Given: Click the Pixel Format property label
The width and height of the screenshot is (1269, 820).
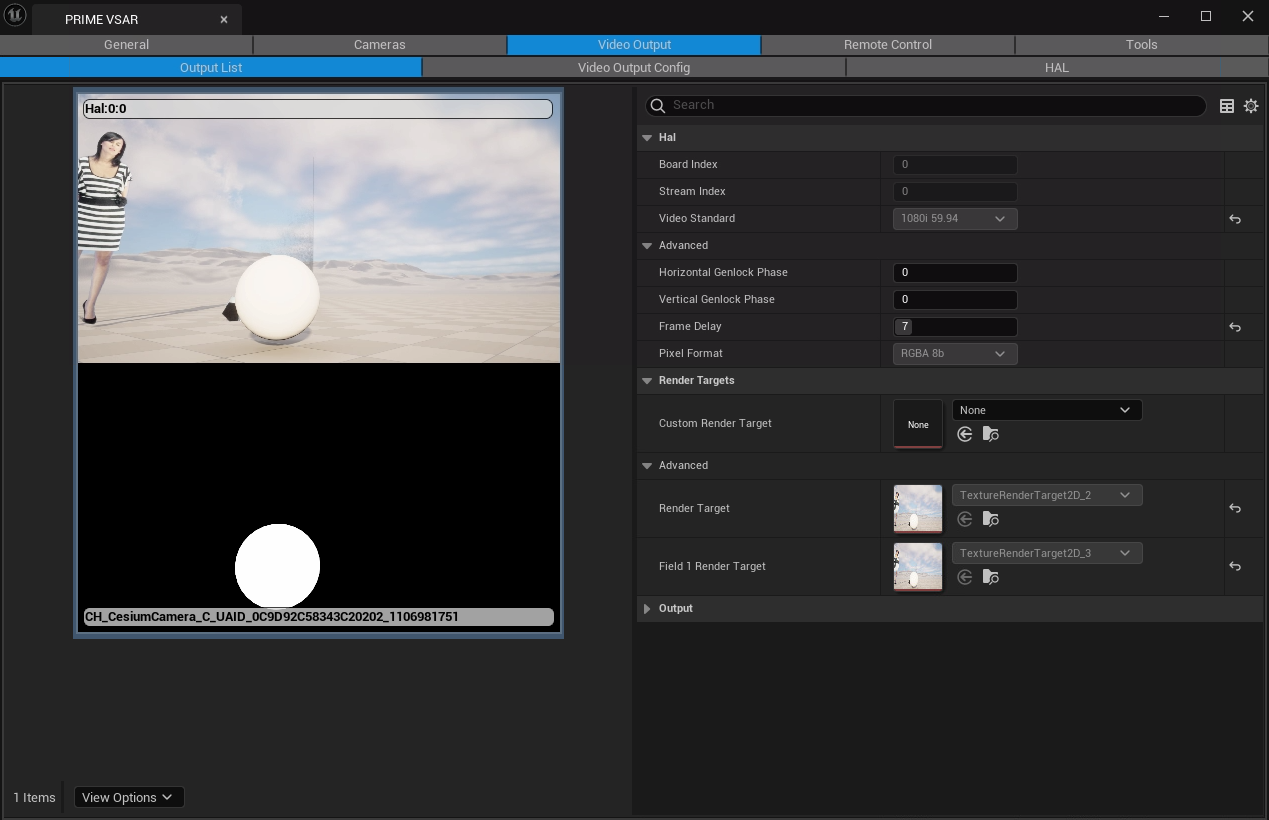Looking at the screenshot, I should (691, 354).
